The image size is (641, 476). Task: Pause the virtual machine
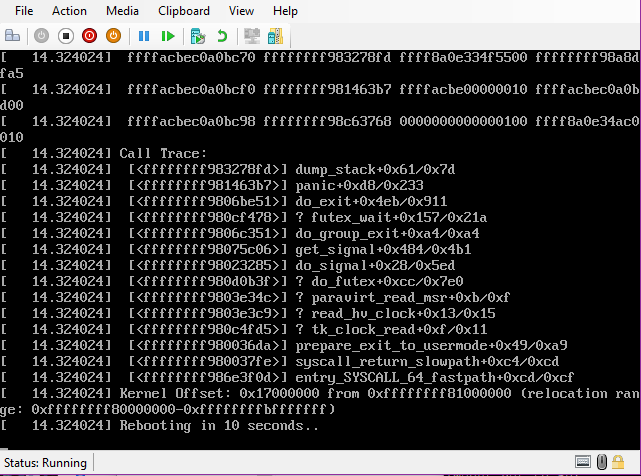[x=144, y=36]
